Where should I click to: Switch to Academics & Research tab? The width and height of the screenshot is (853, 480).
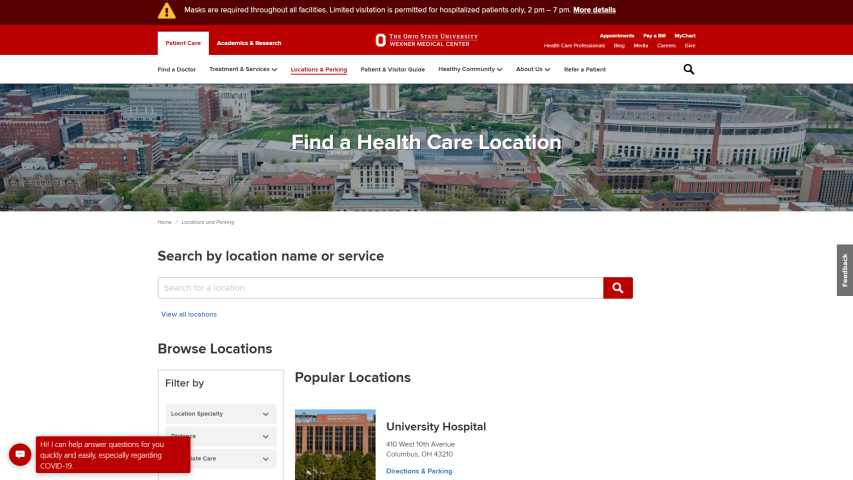pyautogui.click(x=249, y=43)
